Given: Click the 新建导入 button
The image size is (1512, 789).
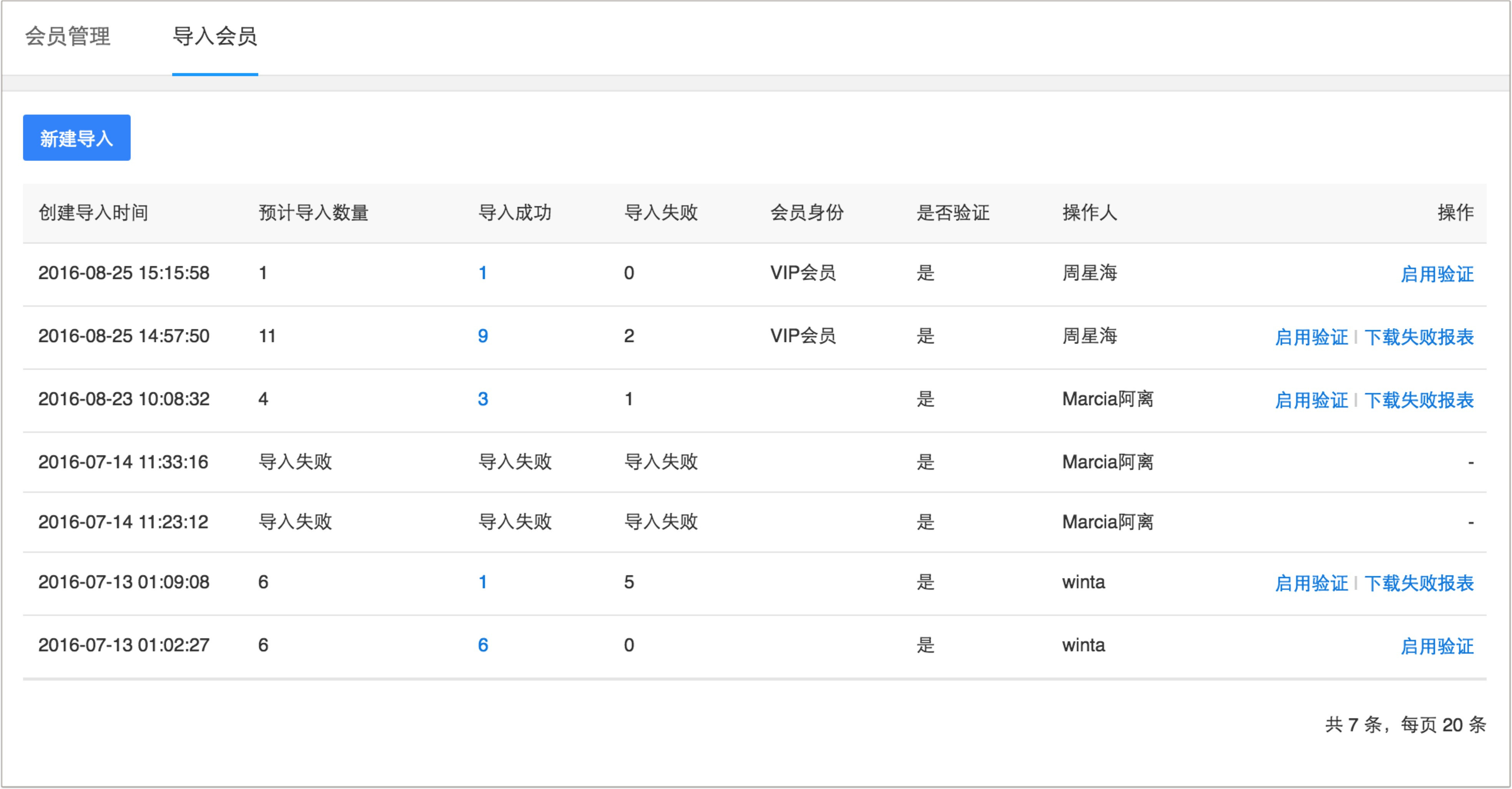Looking at the screenshot, I should pos(76,138).
